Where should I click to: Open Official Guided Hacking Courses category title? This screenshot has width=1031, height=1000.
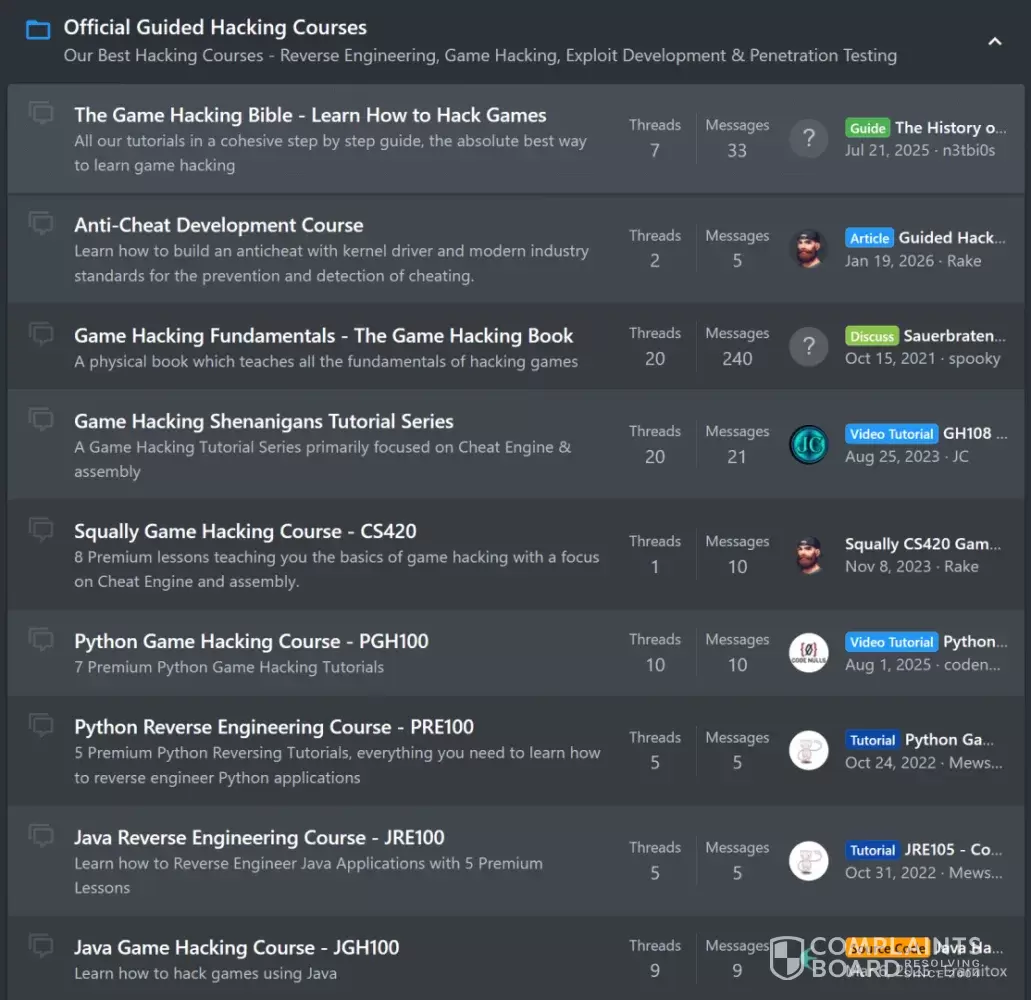[x=215, y=28]
